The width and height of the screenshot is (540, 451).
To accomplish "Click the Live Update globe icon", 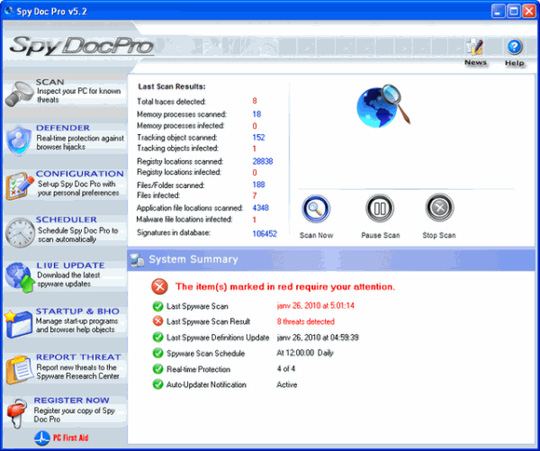I will click(20, 277).
